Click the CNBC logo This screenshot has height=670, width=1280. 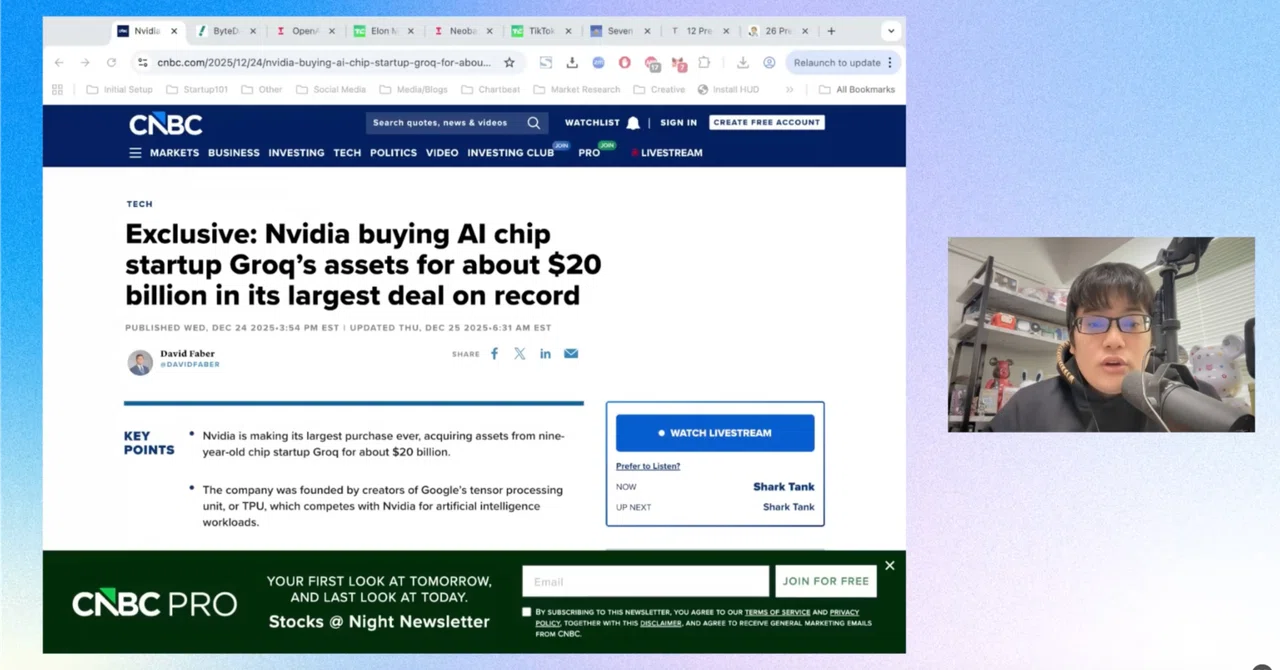click(x=165, y=124)
